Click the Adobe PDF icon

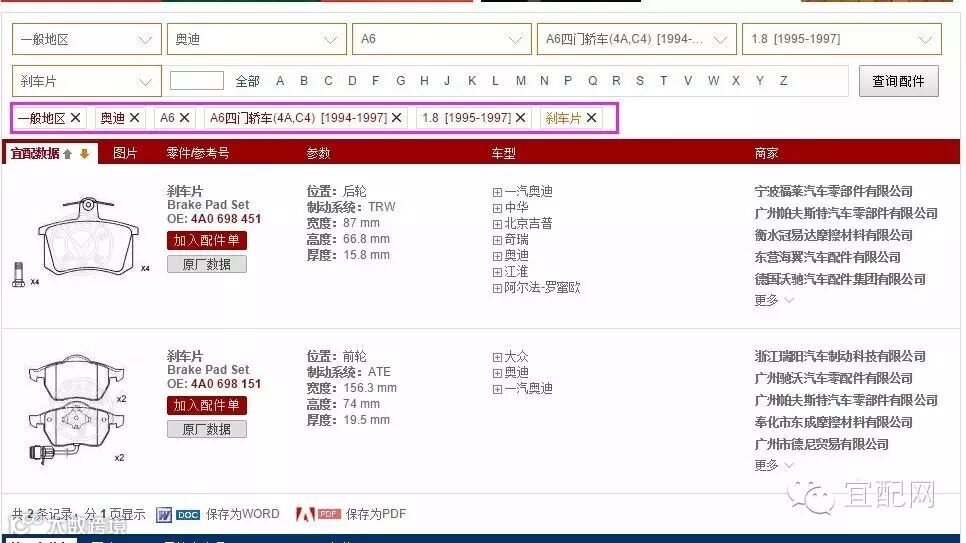click(319, 514)
